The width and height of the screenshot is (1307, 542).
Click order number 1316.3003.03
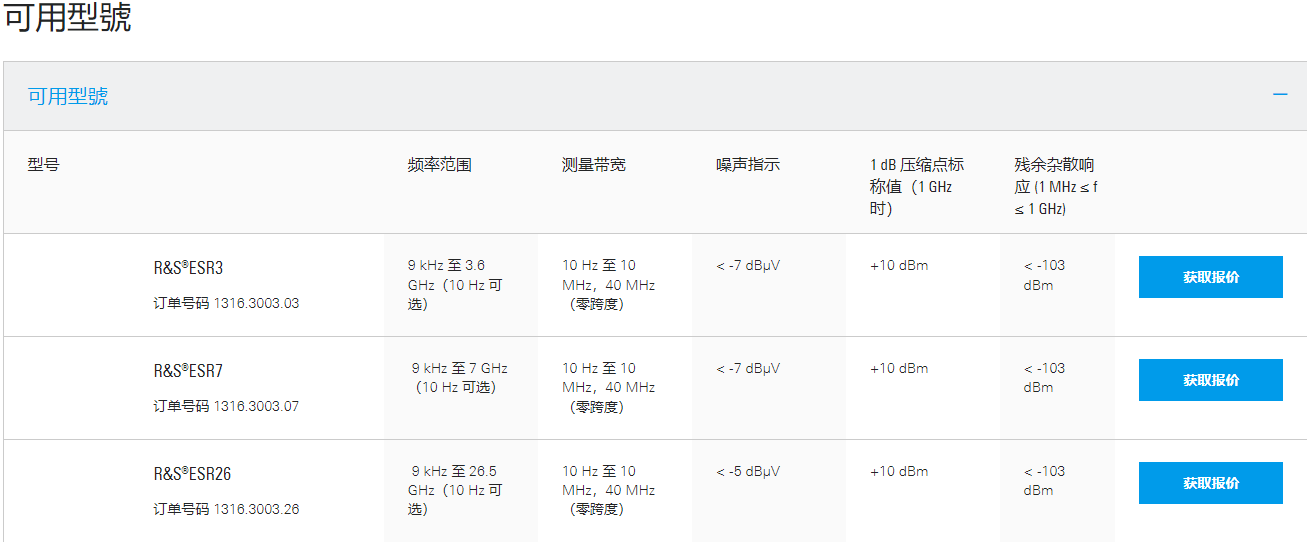[226, 303]
